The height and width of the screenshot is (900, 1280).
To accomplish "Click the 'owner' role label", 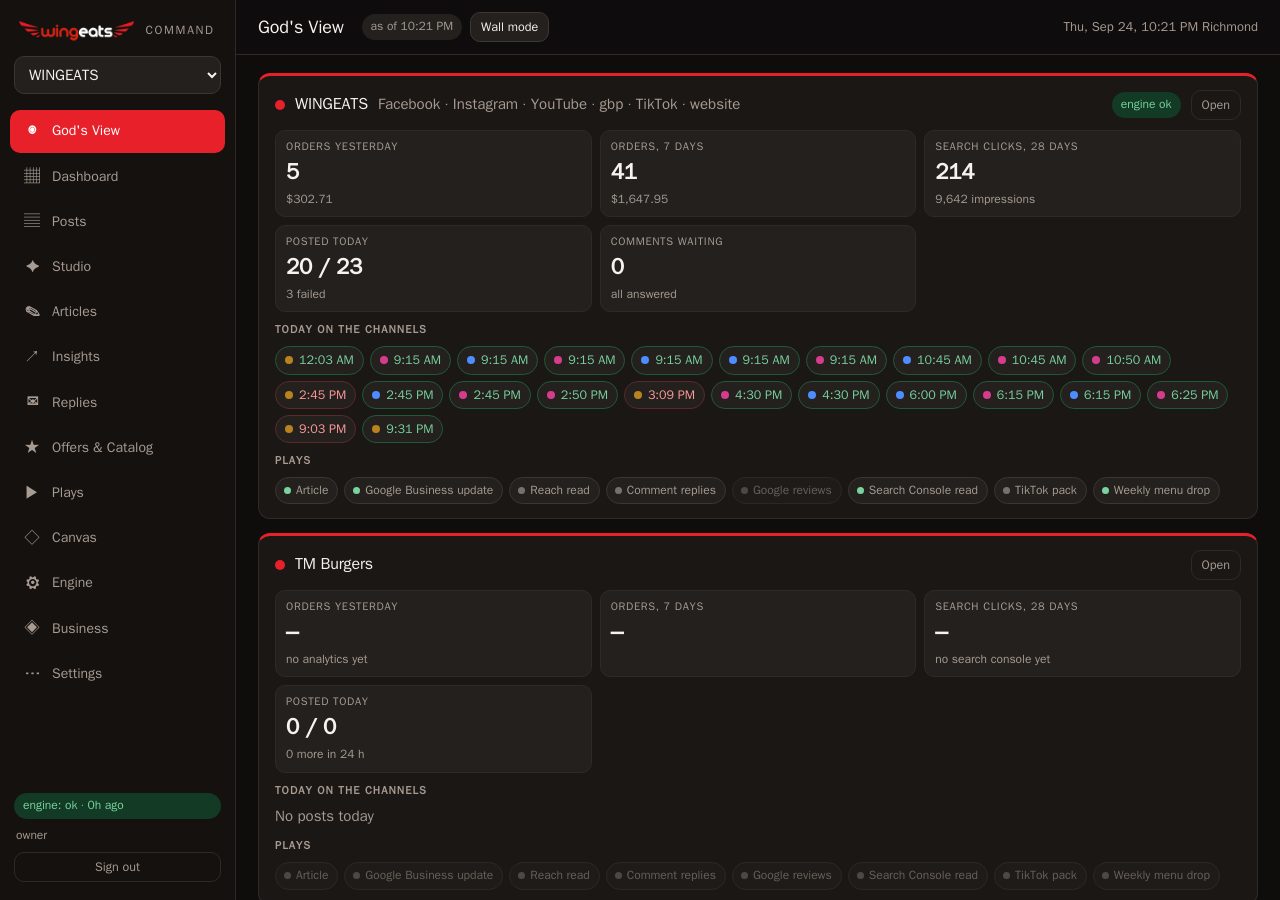I will click(31, 835).
